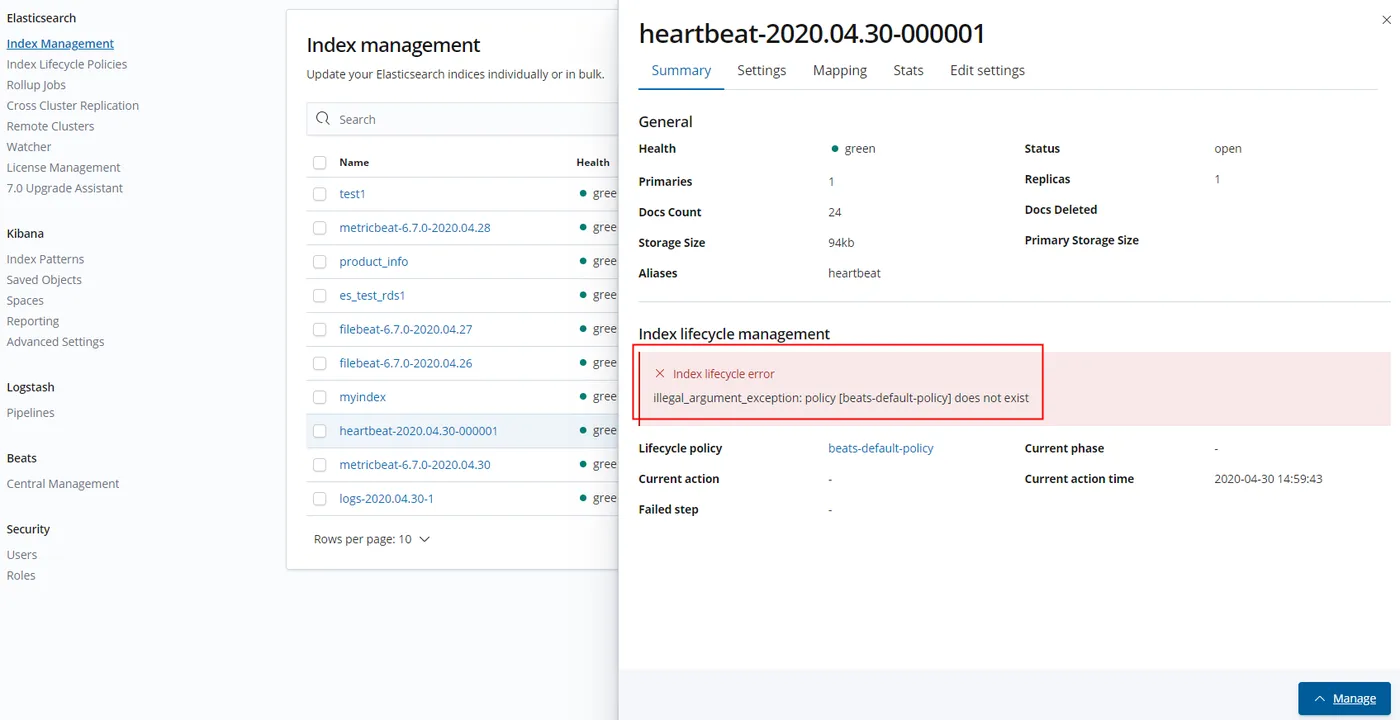1400x720 pixels.
Task: Switch to the Summary tab
Action: [681, 70]
